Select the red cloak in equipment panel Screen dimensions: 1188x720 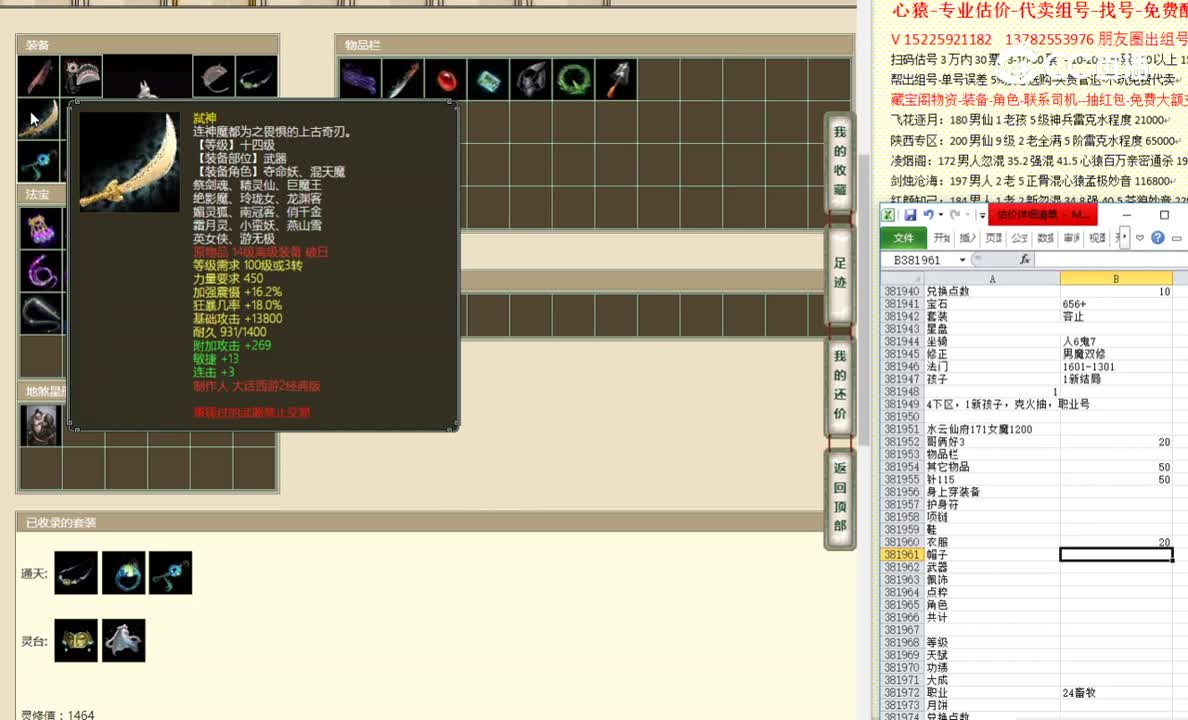click(x=39, y=77)
